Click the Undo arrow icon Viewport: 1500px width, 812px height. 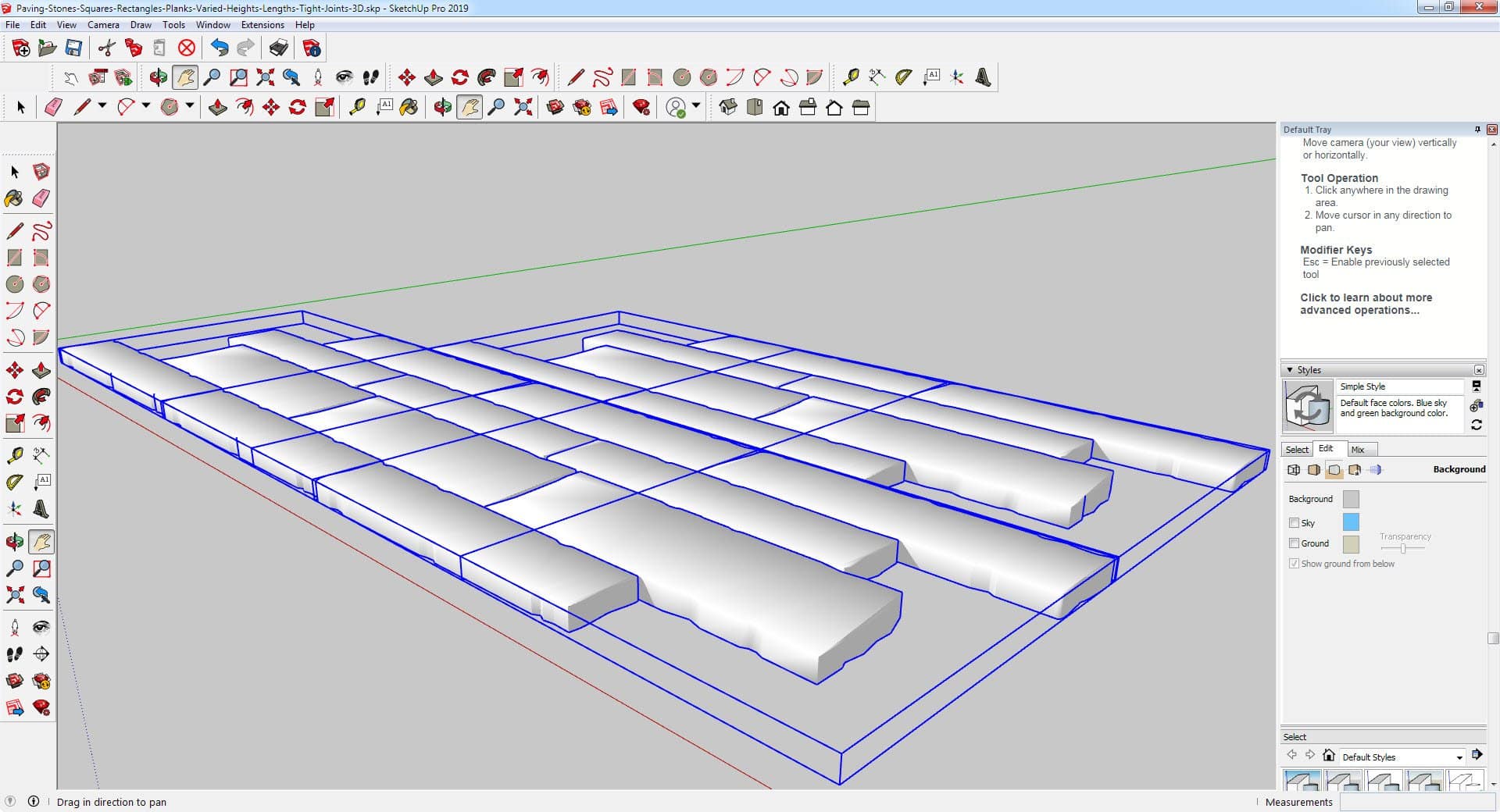coord(220,48)
